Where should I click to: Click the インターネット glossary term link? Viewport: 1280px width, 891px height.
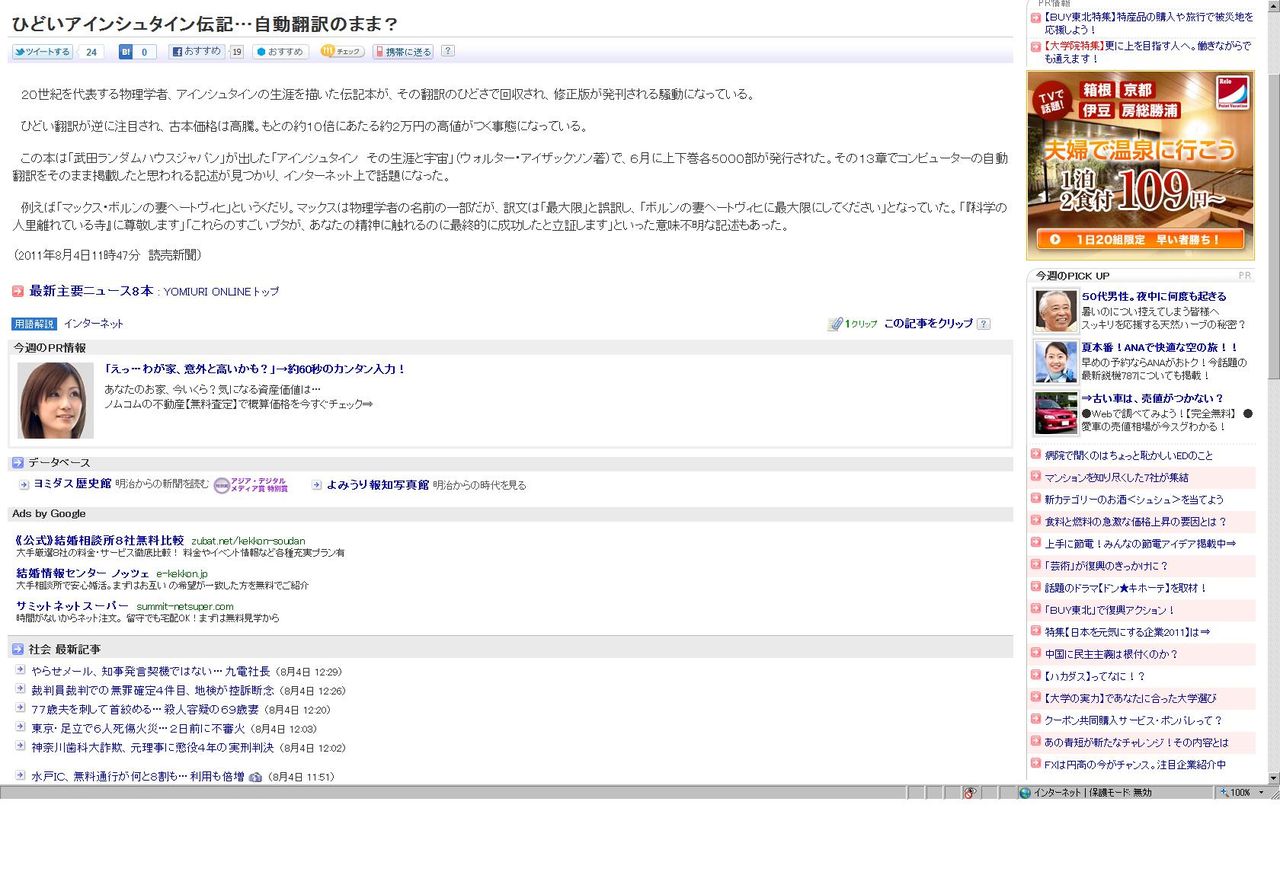tap(94, 324)
